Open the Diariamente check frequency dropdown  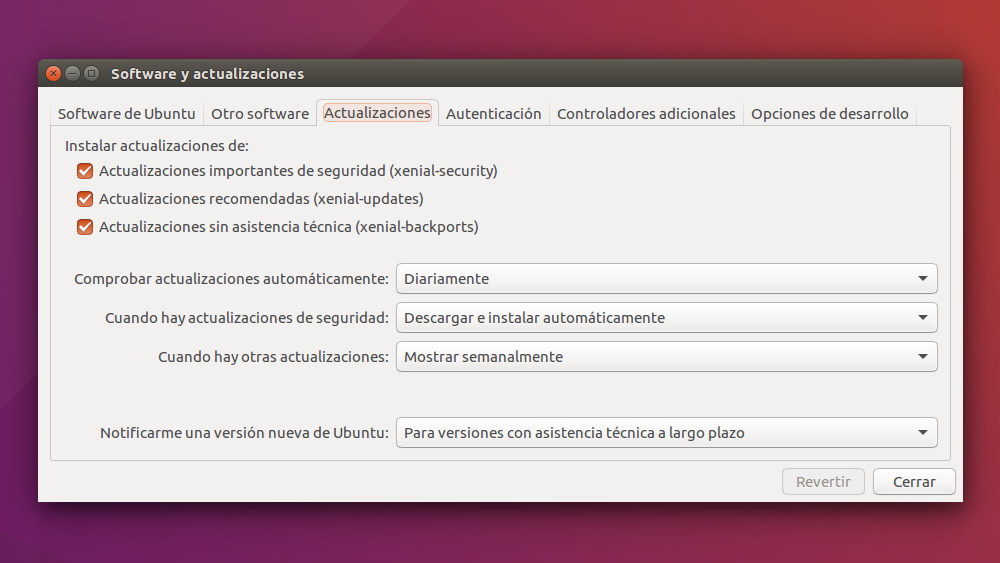(666, 279)
